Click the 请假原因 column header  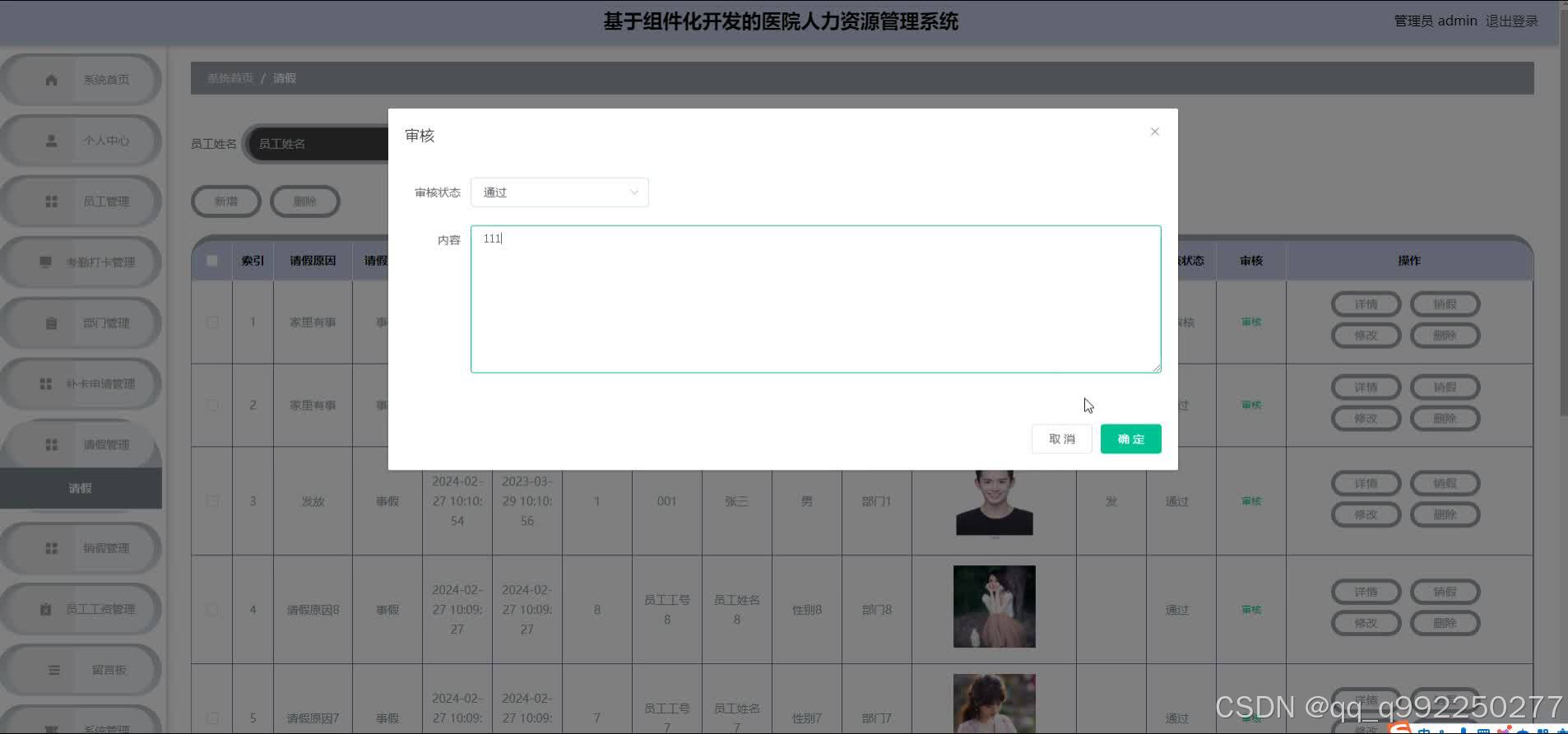tap(313, 261)
